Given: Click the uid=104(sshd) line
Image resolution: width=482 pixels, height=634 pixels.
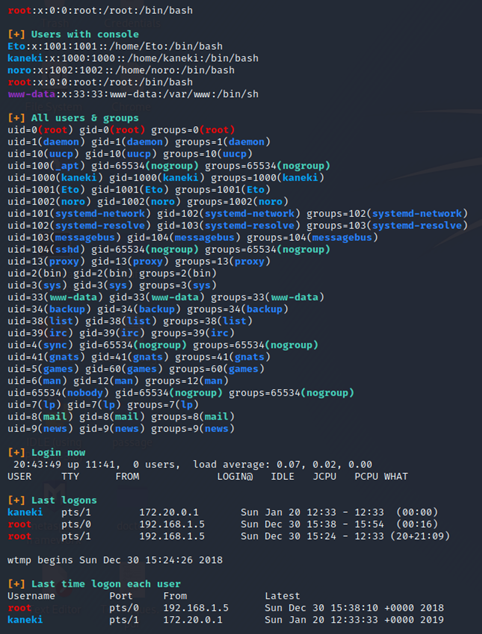Looking at the screenshot, I should (169, 249).
